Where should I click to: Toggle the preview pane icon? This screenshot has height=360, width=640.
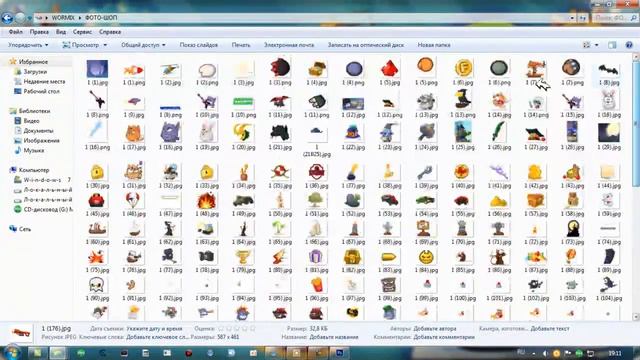click(612, 45)
